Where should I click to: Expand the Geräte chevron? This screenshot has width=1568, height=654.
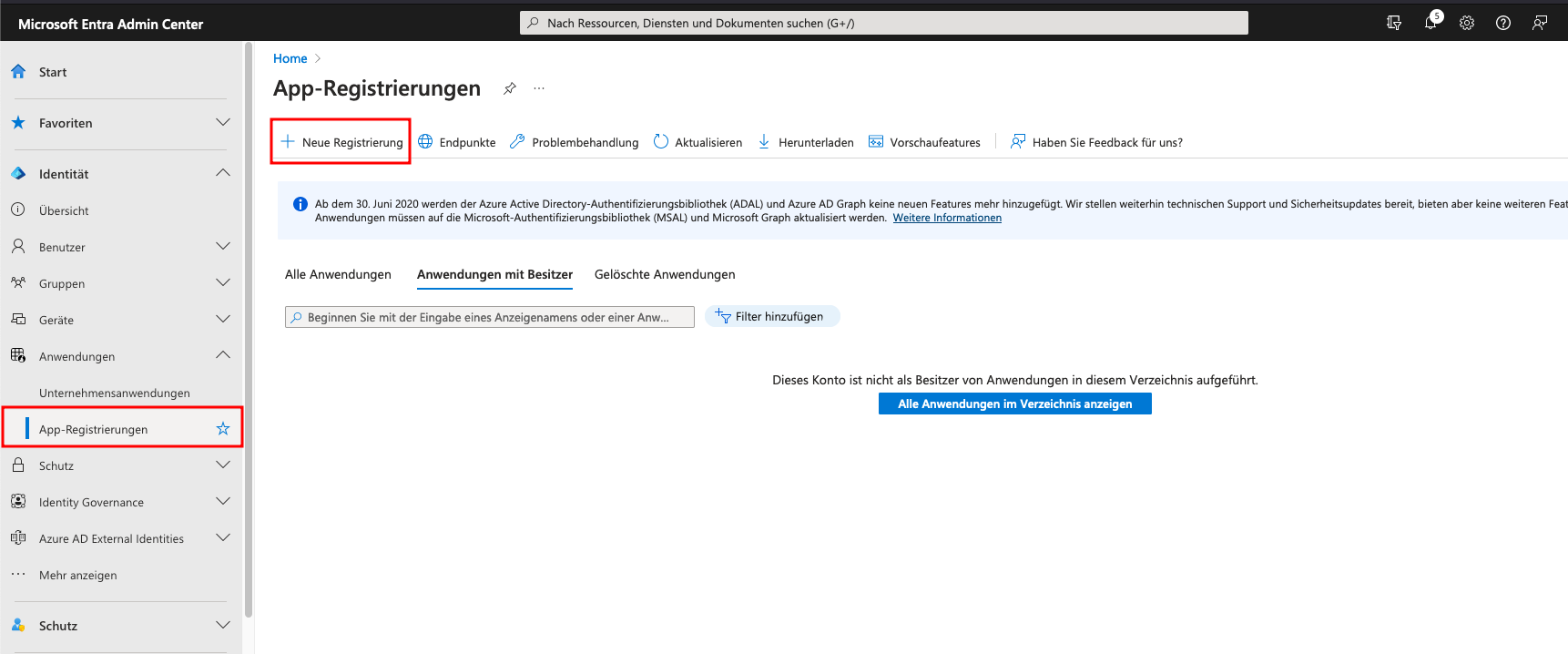223,319
